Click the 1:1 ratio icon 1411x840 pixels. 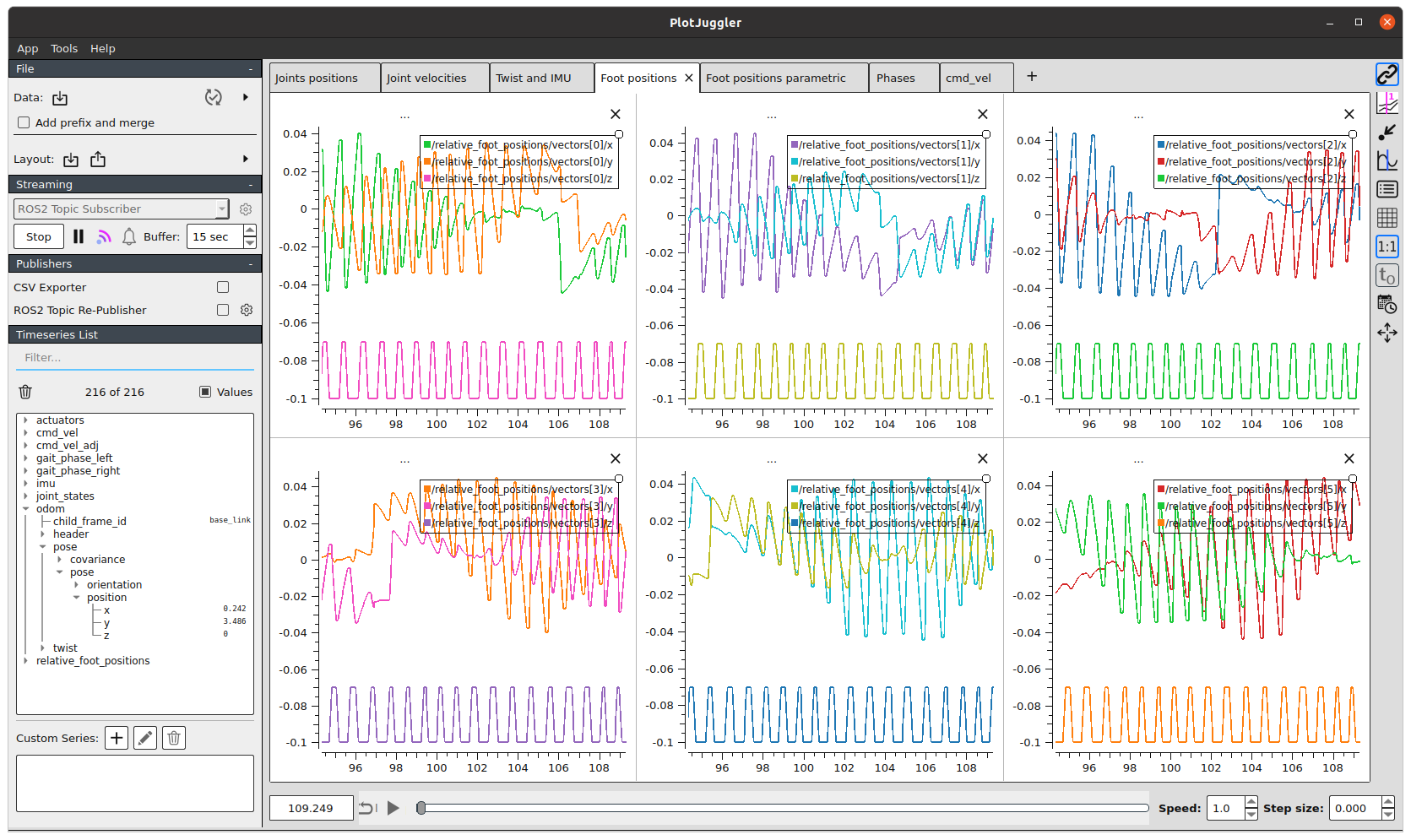(x=1387, y=247)
